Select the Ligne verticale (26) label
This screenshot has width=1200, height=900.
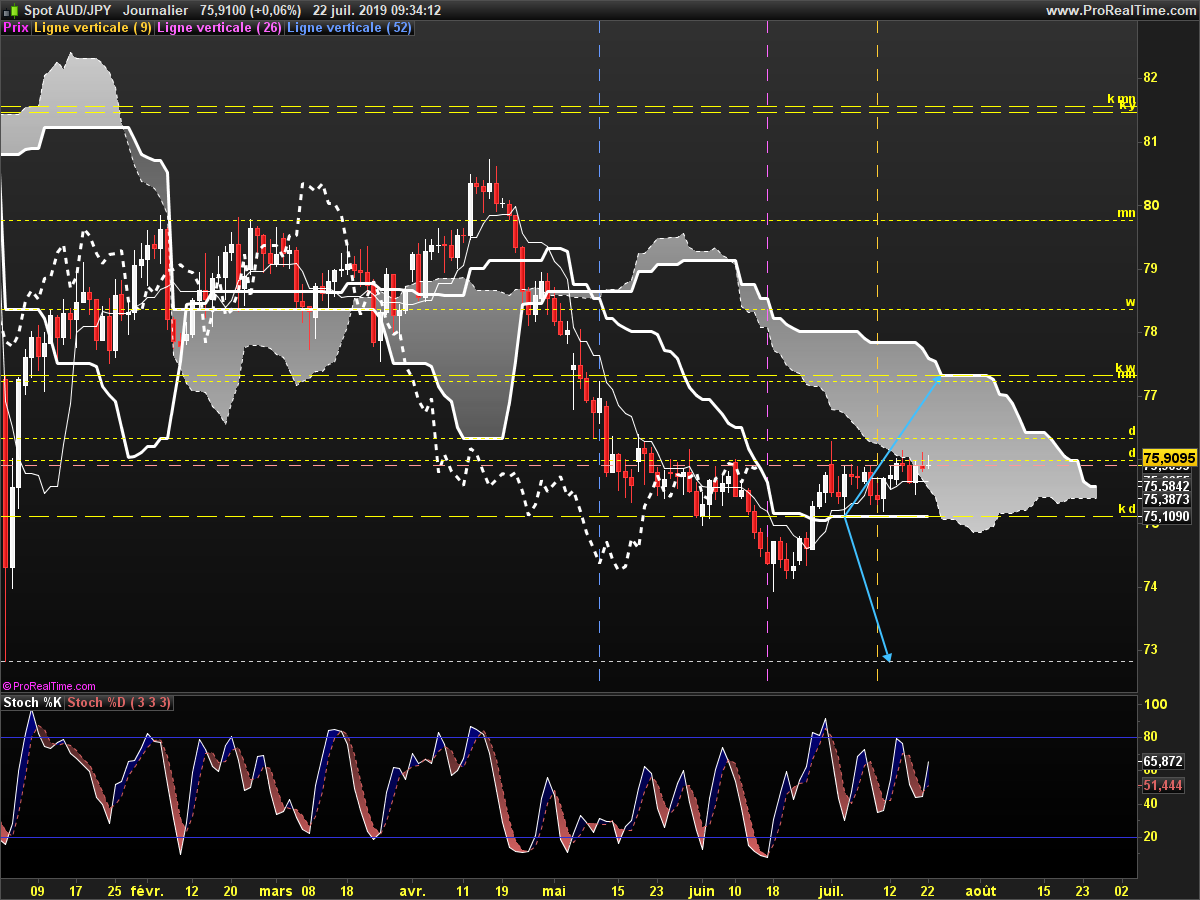point(219,28)
